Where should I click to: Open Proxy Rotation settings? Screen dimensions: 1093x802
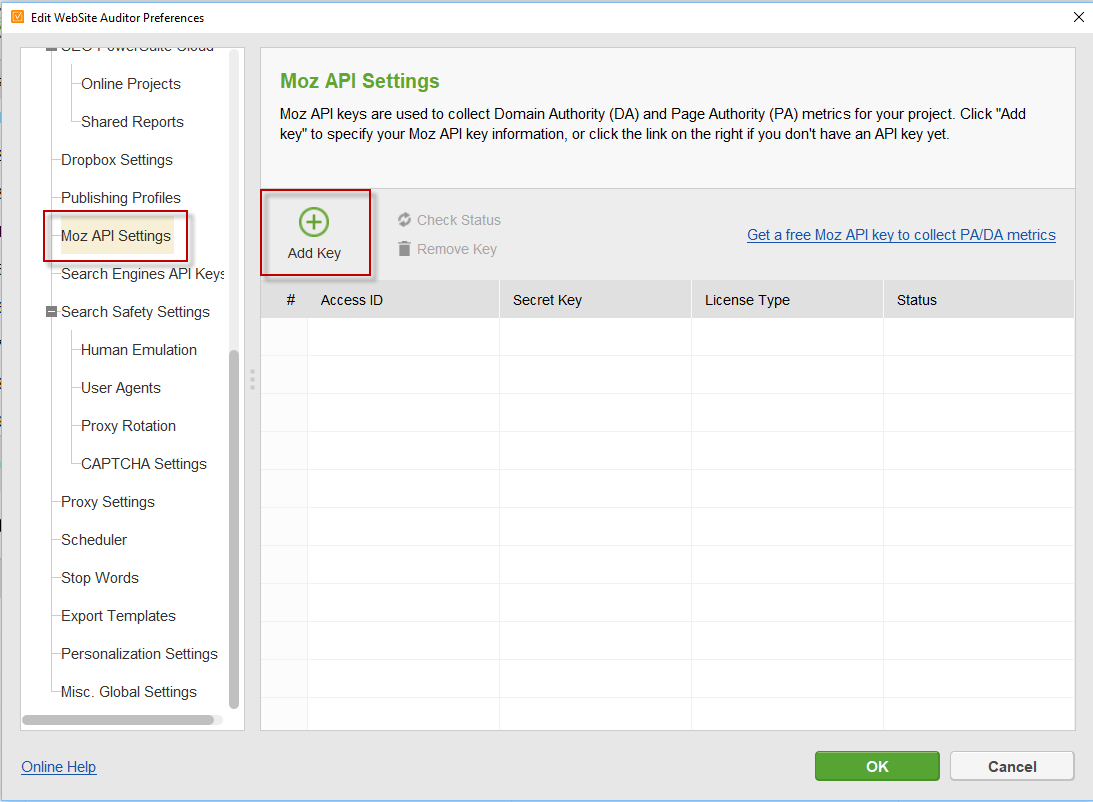pos(128,426)
